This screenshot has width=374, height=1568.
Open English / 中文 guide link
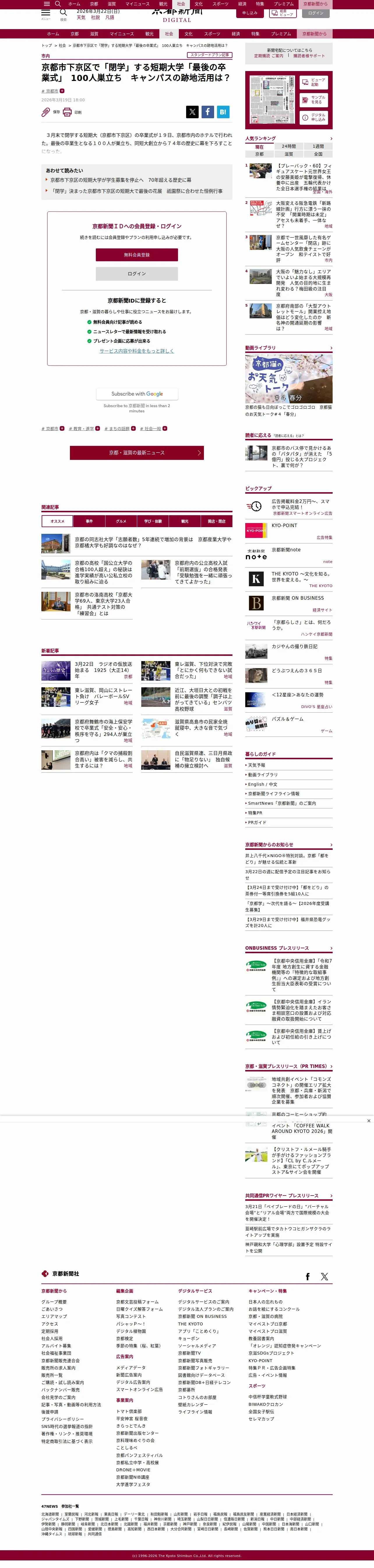coord(262,785)
